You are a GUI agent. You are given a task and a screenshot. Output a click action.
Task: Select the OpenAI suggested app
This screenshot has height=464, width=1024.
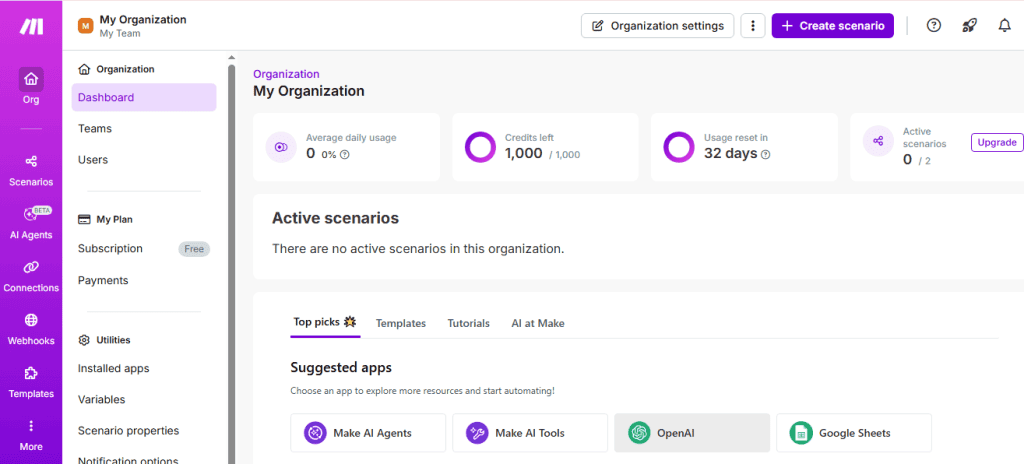692,433
